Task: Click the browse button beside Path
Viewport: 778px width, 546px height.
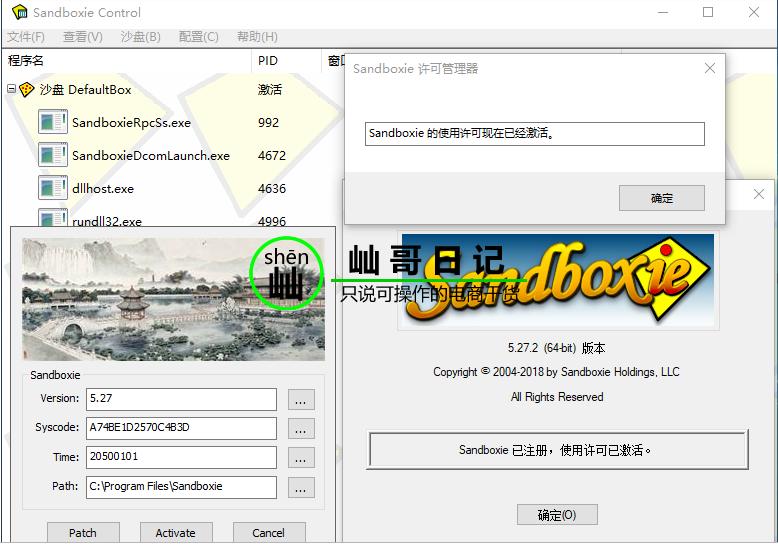Action: click(301, 488)
